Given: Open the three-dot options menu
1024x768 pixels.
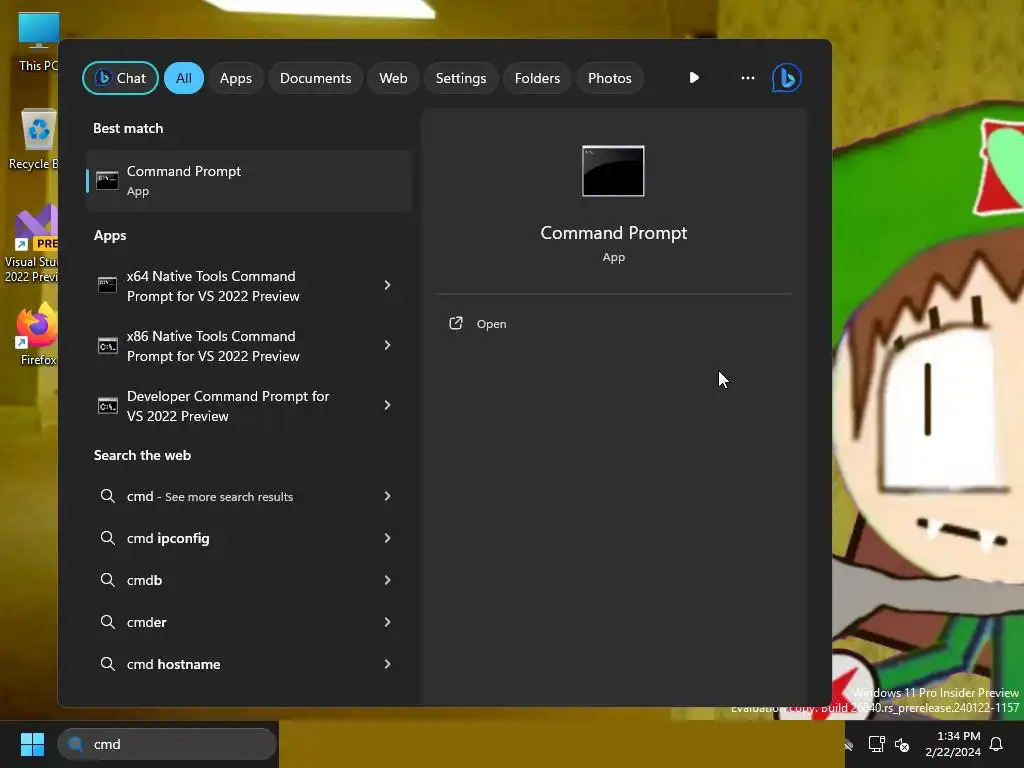Looking at the screenshot, I should pyautogui.click(x=748, y=78).
